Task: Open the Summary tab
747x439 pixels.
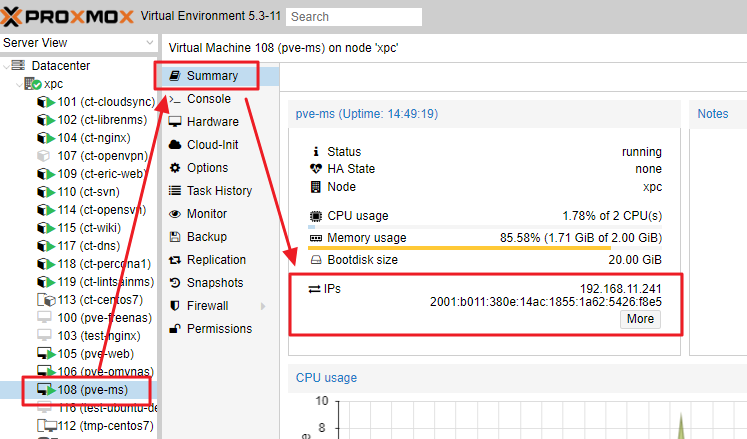Action: coord(221,76)
